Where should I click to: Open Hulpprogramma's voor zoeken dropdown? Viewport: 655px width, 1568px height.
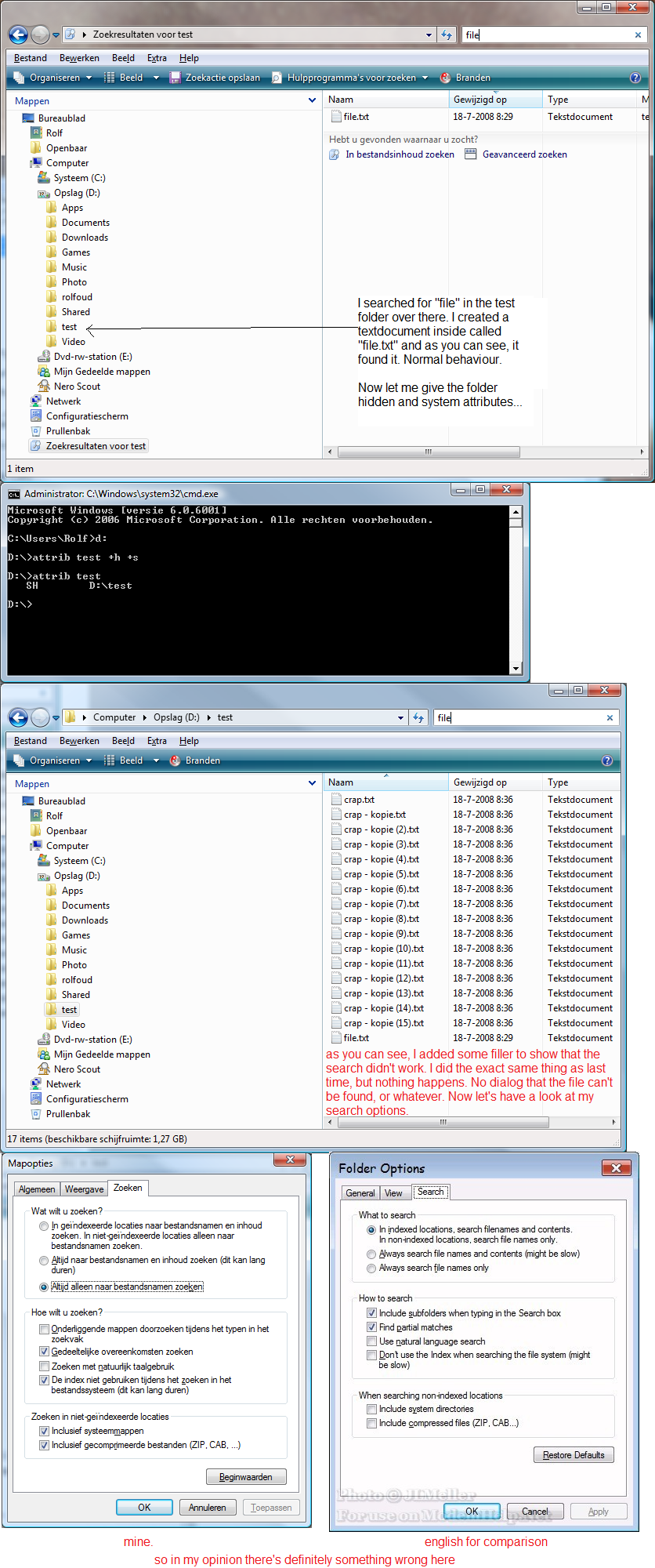pos(350,78)
